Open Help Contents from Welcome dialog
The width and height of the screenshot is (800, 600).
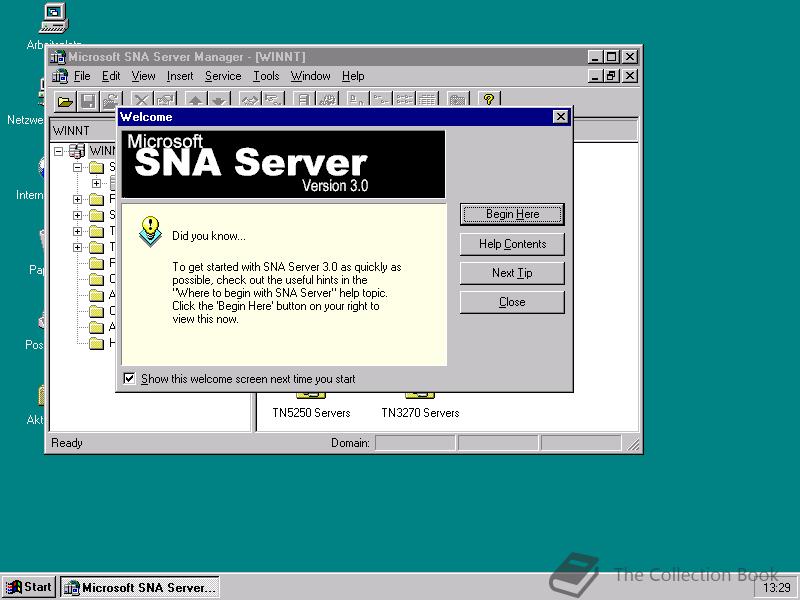tap(512, 244)
